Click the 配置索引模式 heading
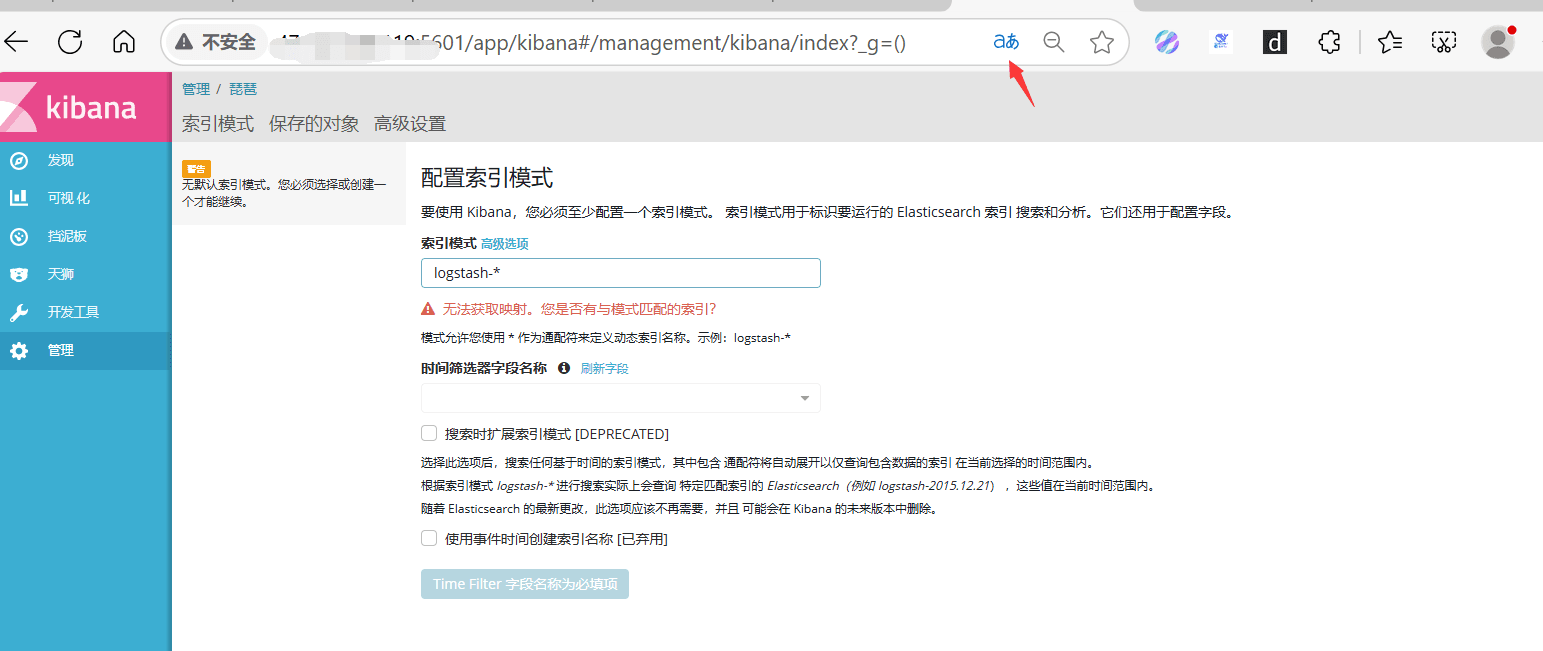This screenshot has width=1543, height=651. (487, 179)
